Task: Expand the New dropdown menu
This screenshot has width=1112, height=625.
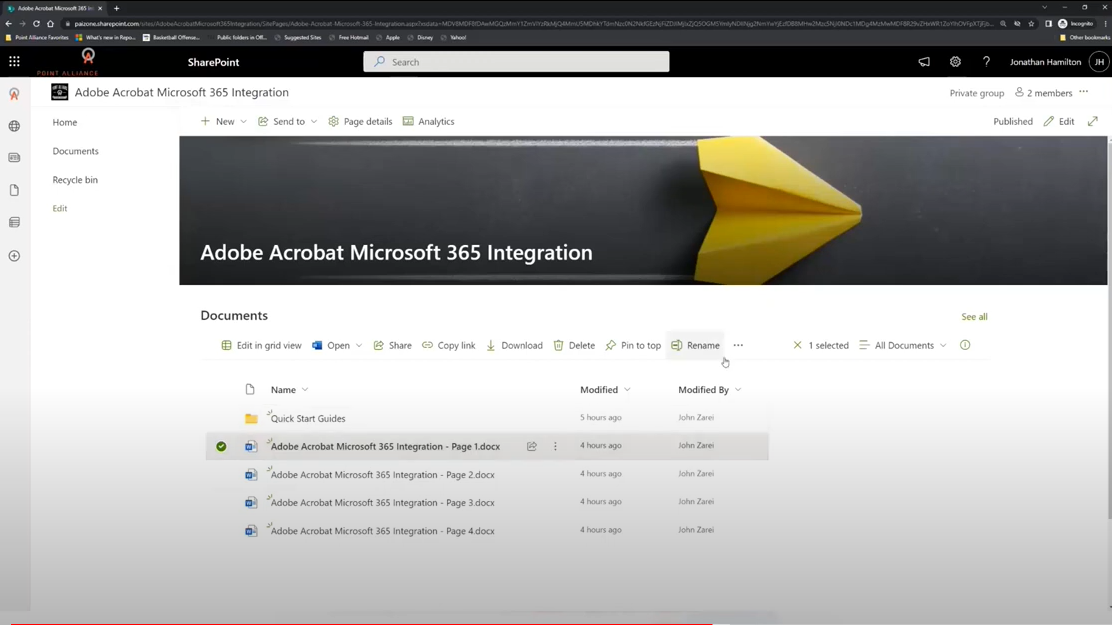Action: pos(243,122)
